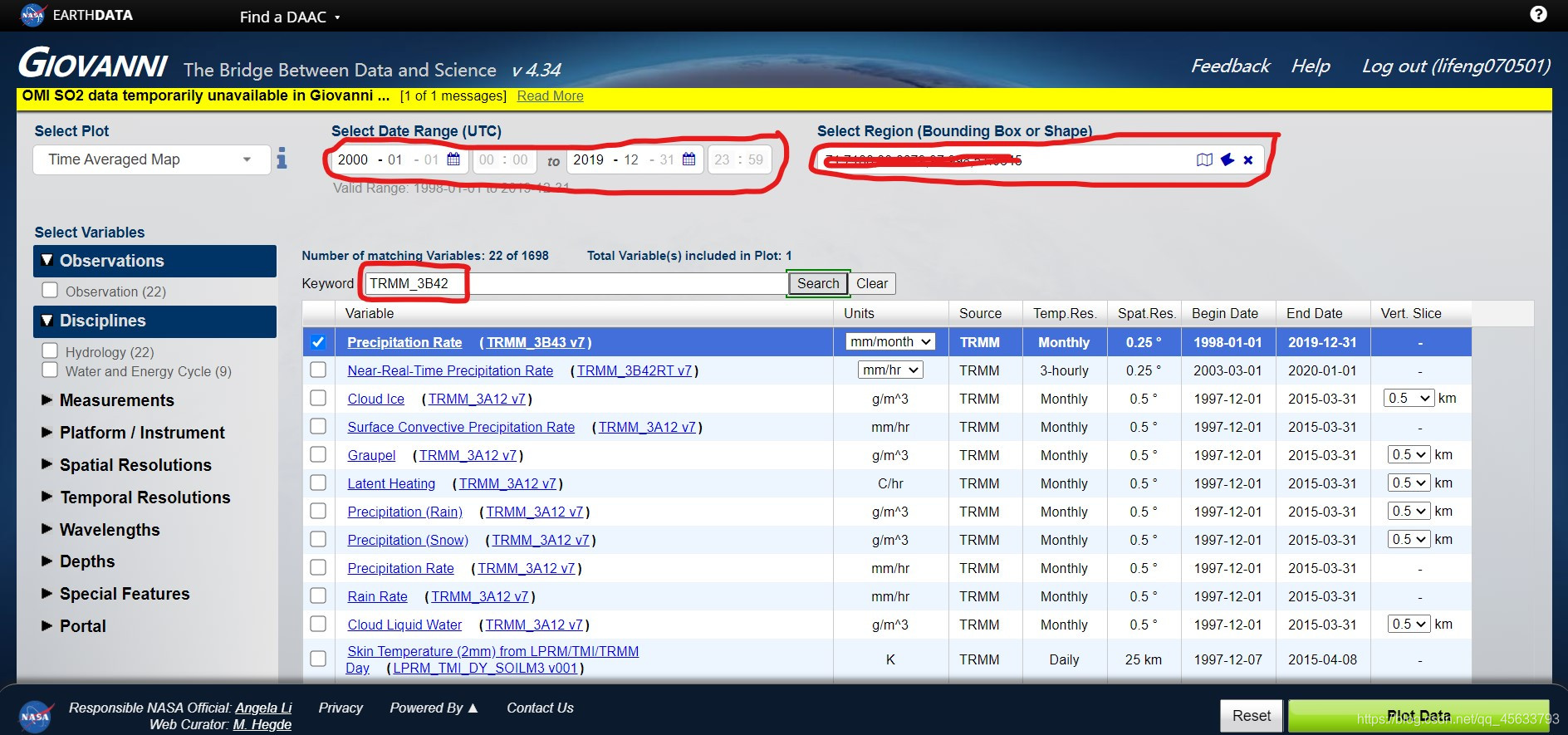1568x735 pixels.
Task: Open the mm/hr units dropdown
Action: click(x=890, y=370)
